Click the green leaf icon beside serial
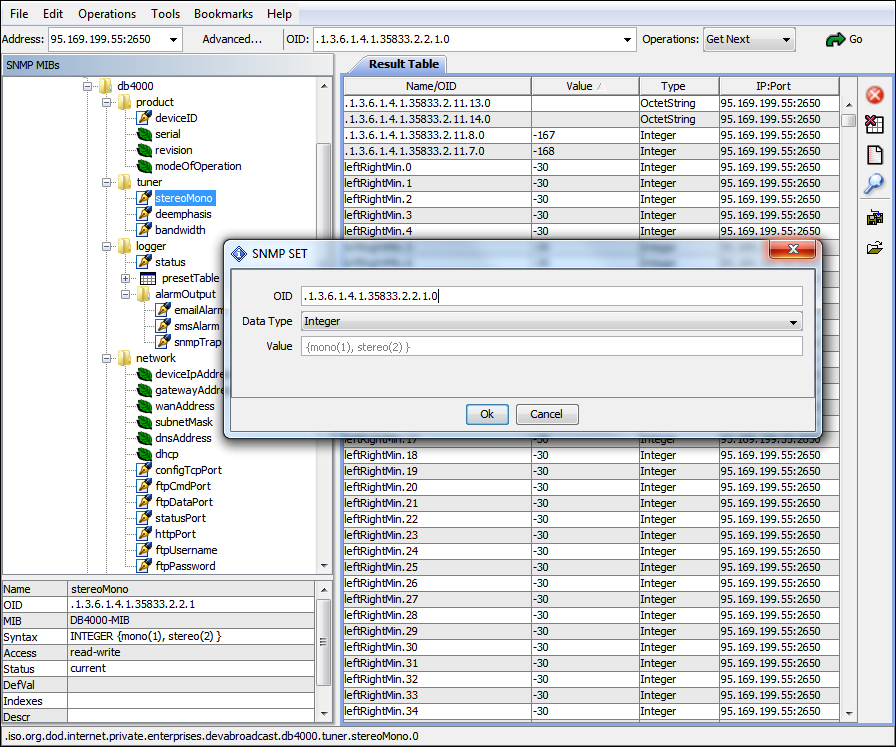Image resolution: width=896 pixels, height=747 pixels. point(144,134)
